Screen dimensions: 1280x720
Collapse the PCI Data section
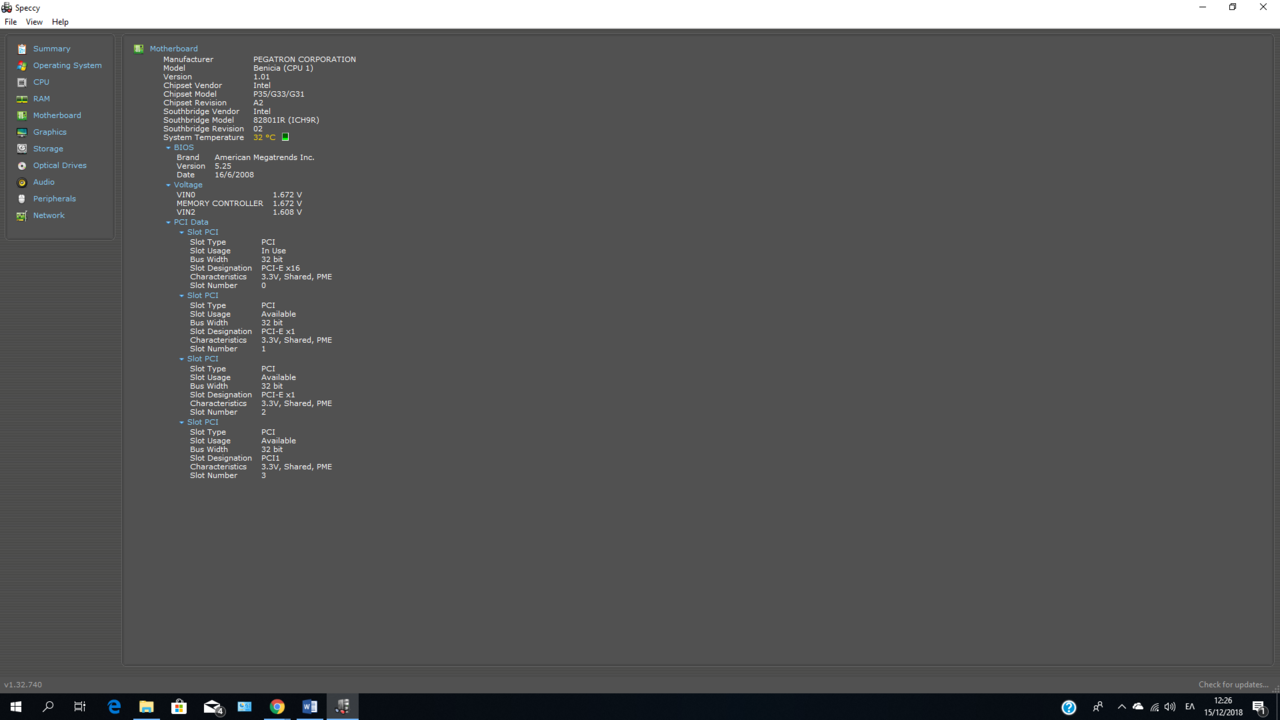[x=168, y=222]
